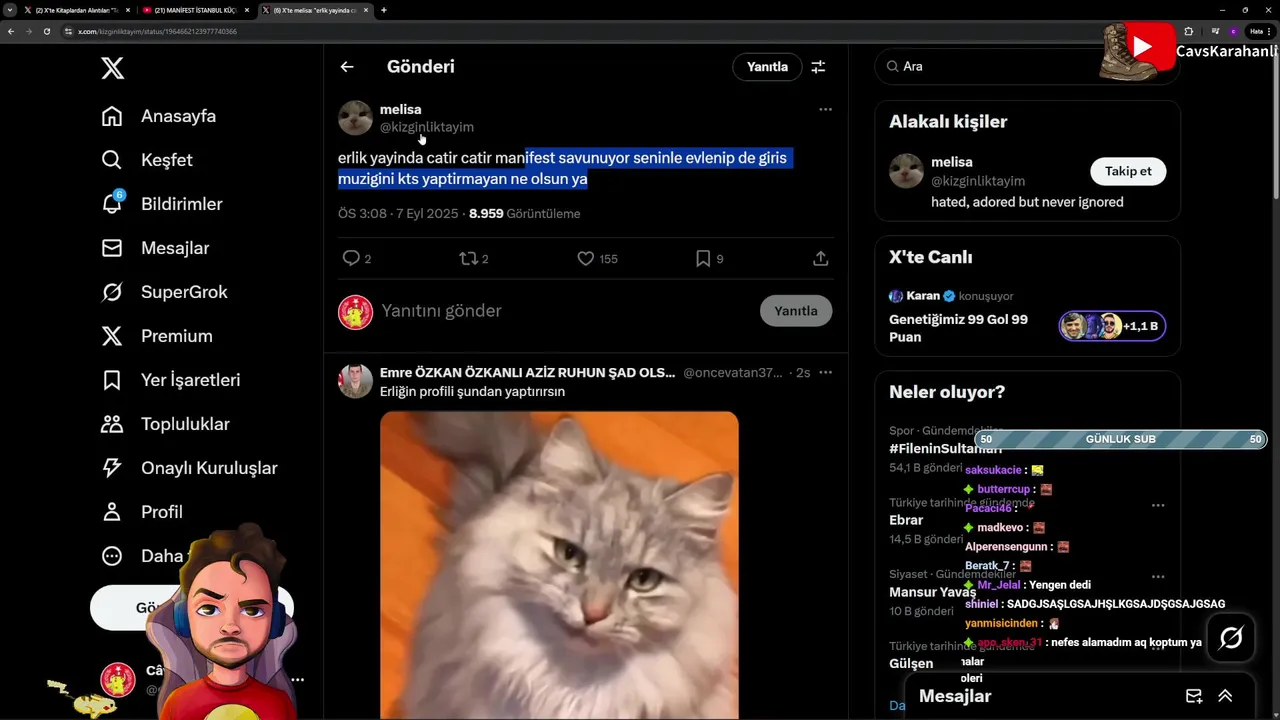This screenshot has width=1280, height=720.
Task: Open the @kizginliktayim handle on post
Action: coord(427,127)
